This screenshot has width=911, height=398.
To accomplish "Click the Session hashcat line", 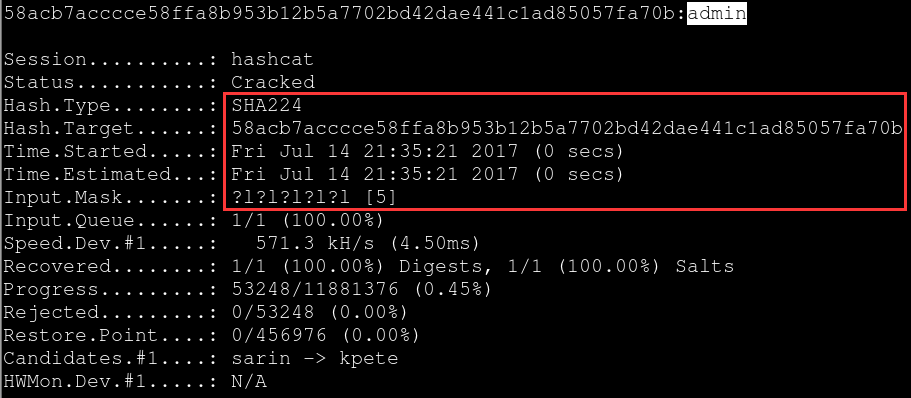I will pos(158,59).
